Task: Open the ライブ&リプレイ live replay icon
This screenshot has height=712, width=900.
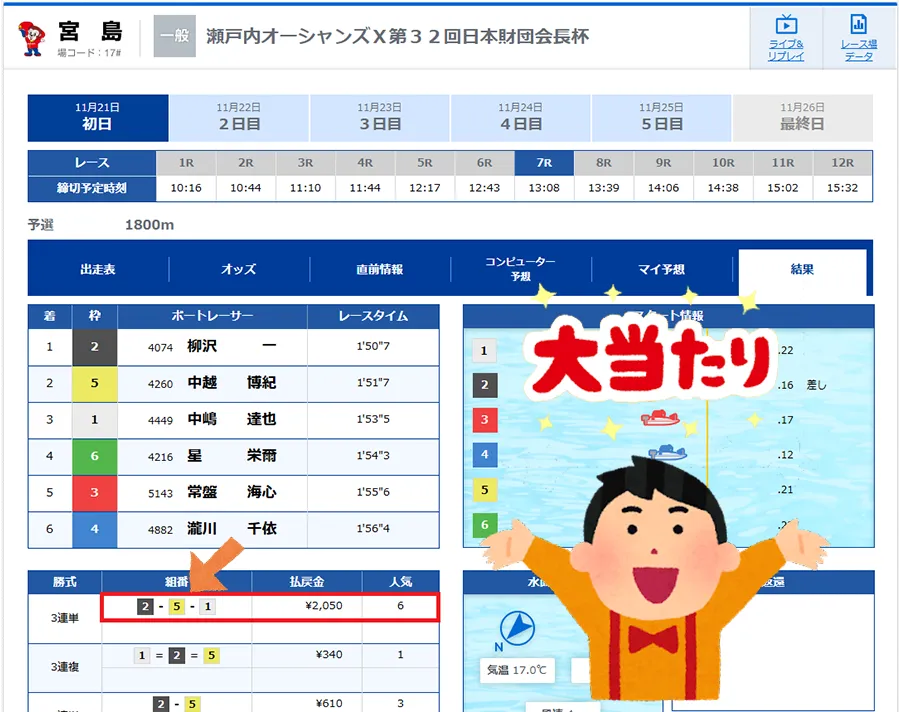Action: (x=785, y=38)
